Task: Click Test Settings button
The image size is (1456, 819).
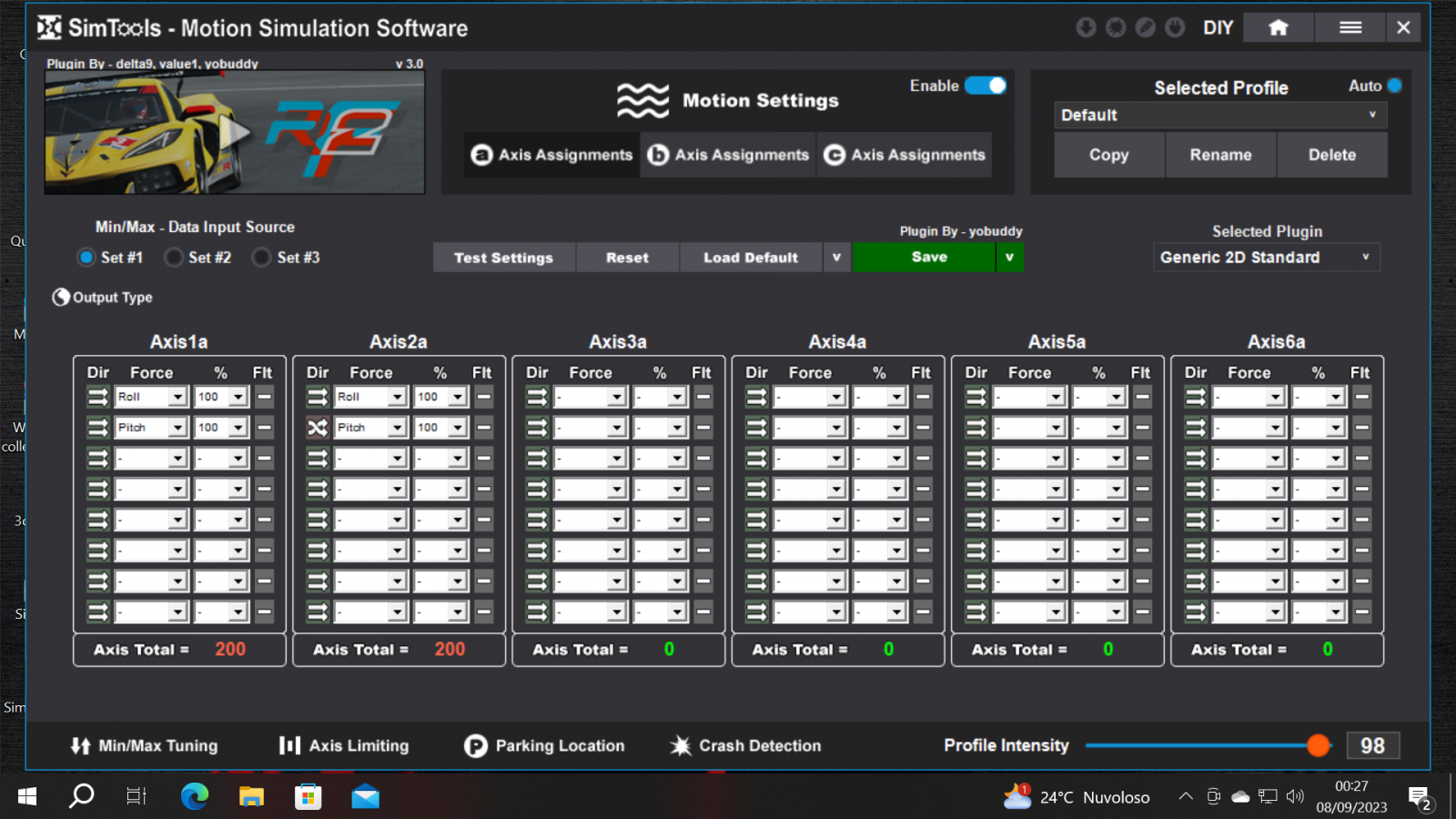Action: 504,258
